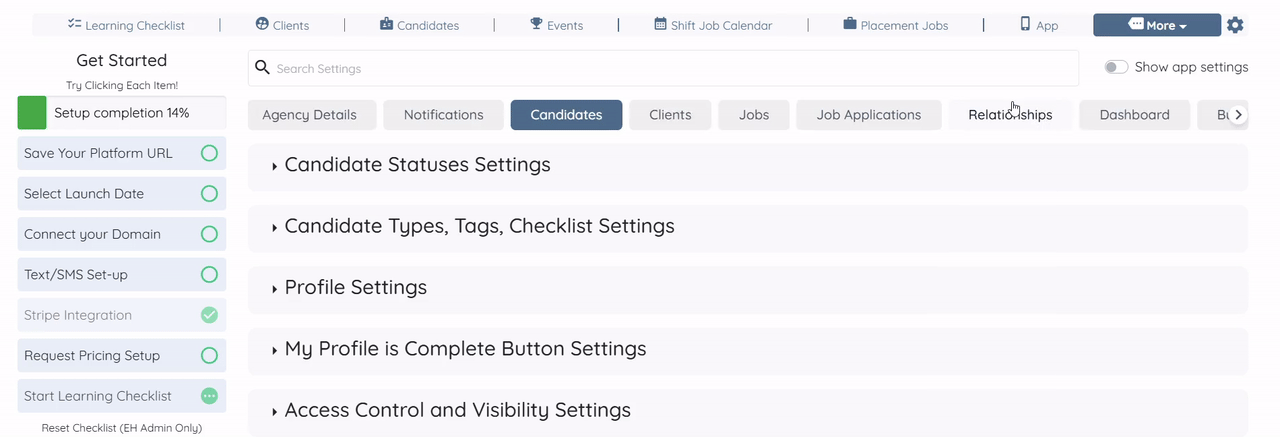
Task: Check off the Save Your Platform URL circle
Action: click(209, 153)
